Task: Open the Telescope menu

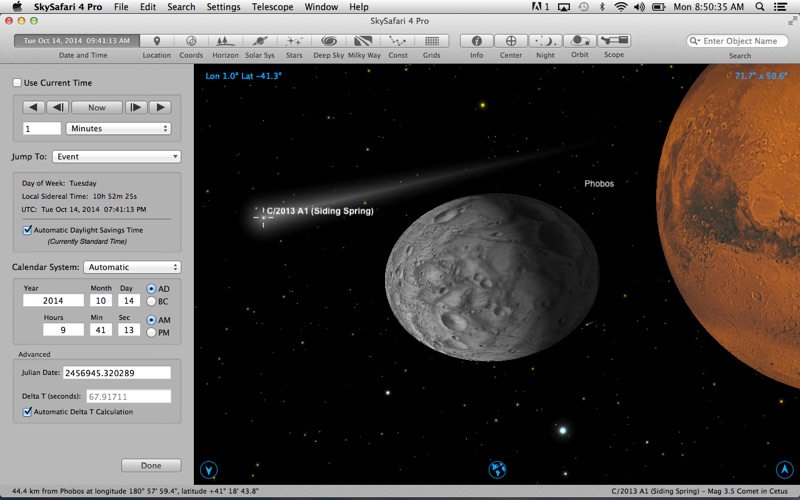Action: (272, 7)
